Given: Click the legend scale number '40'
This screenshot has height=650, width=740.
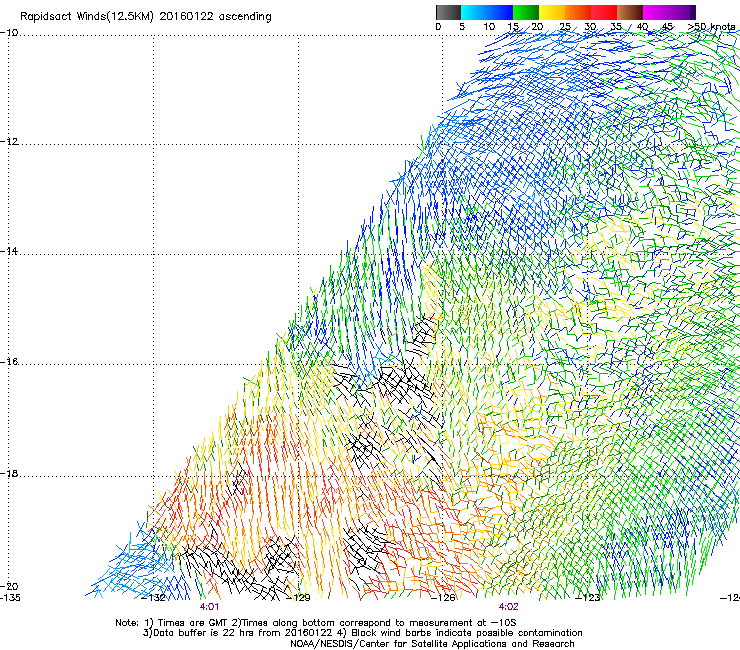Looking at the screenshot, I should [642, 27].
